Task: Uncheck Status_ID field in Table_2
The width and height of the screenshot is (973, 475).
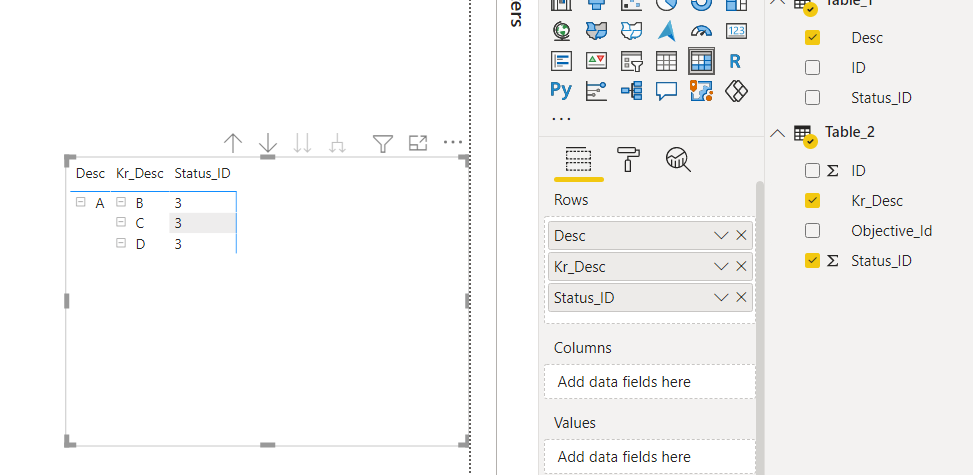Action: point(812,261)
